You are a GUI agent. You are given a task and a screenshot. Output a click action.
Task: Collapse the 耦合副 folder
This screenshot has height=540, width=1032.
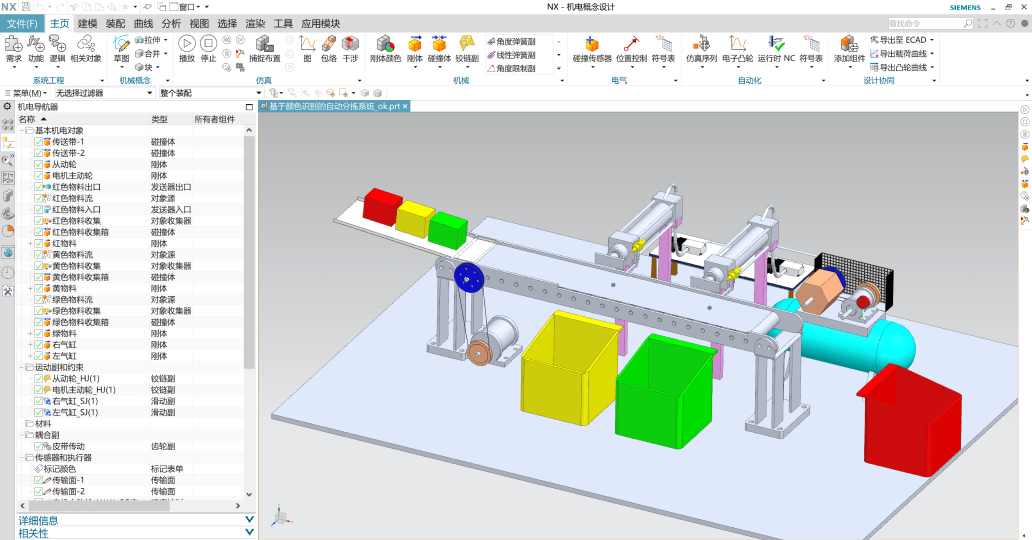[22, 435]
